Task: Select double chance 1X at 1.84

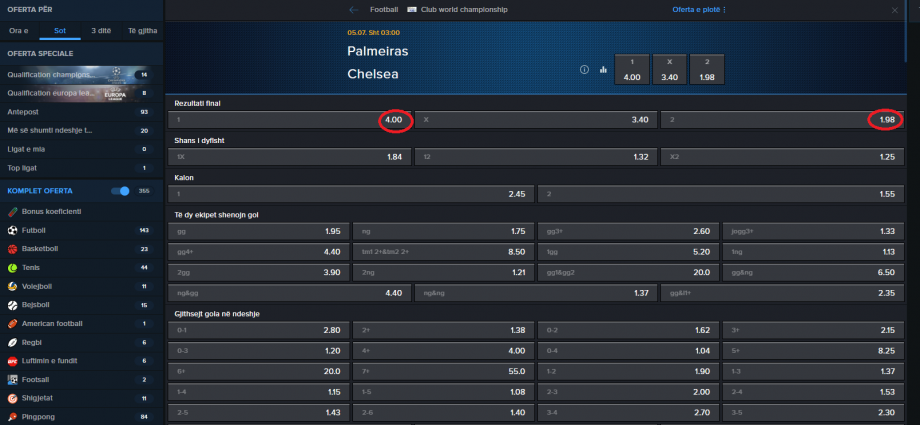Action: 289,157
